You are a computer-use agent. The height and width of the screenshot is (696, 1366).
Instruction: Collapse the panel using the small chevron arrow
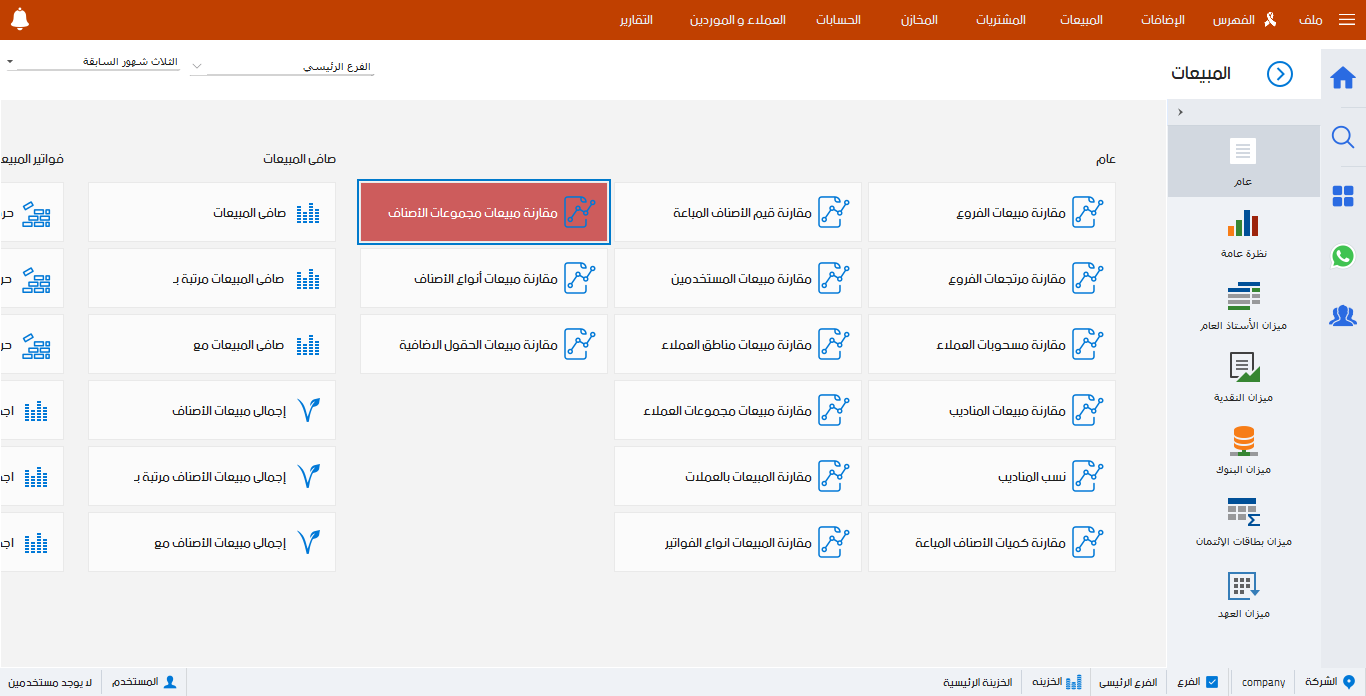tap(1180, 112)
